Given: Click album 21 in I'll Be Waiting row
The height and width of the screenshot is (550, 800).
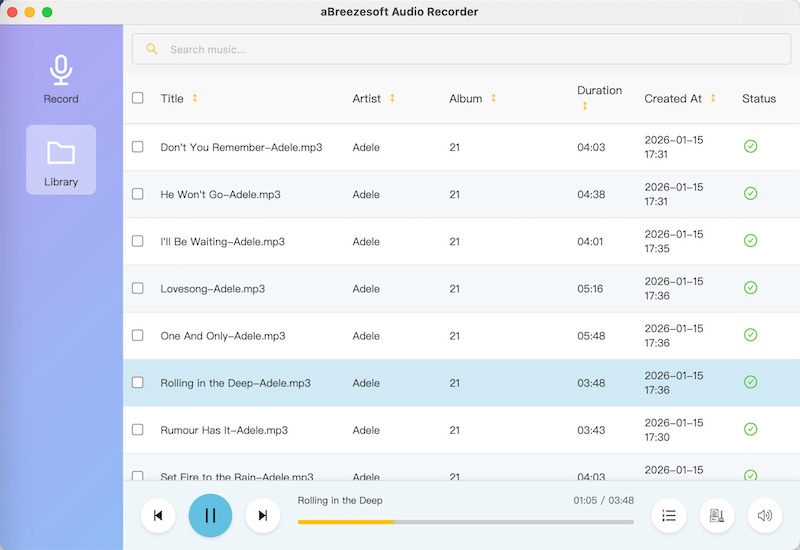Looking at the screenshot, I should click(455, 241).
